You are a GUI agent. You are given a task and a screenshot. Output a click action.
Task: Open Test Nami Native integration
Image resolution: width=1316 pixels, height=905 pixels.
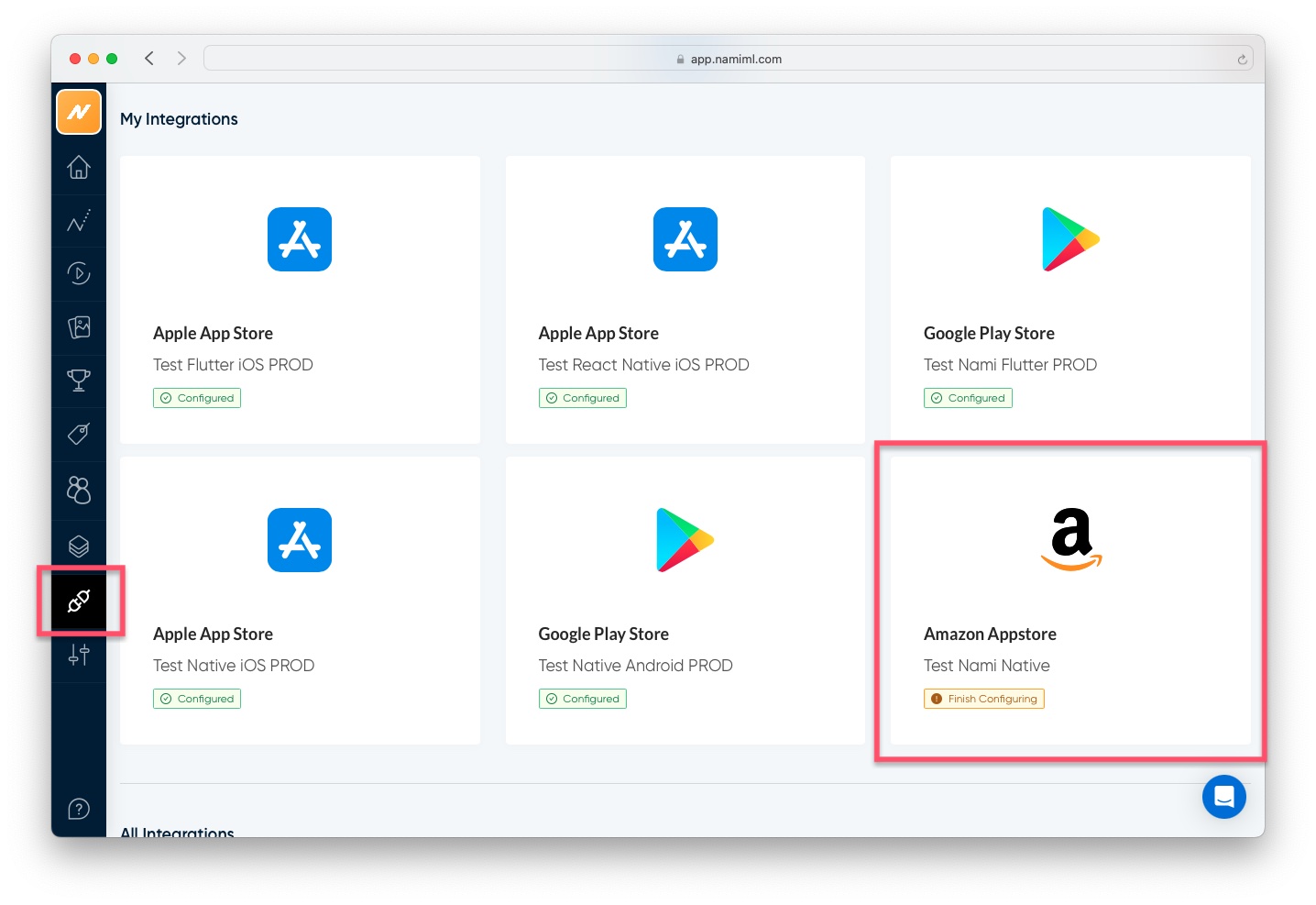[1070, 601]
